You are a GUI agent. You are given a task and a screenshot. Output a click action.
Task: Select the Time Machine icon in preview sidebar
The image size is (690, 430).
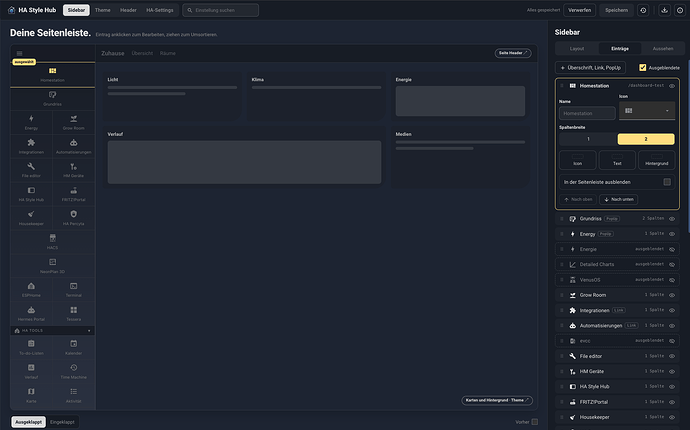click(x=73, y=368)
